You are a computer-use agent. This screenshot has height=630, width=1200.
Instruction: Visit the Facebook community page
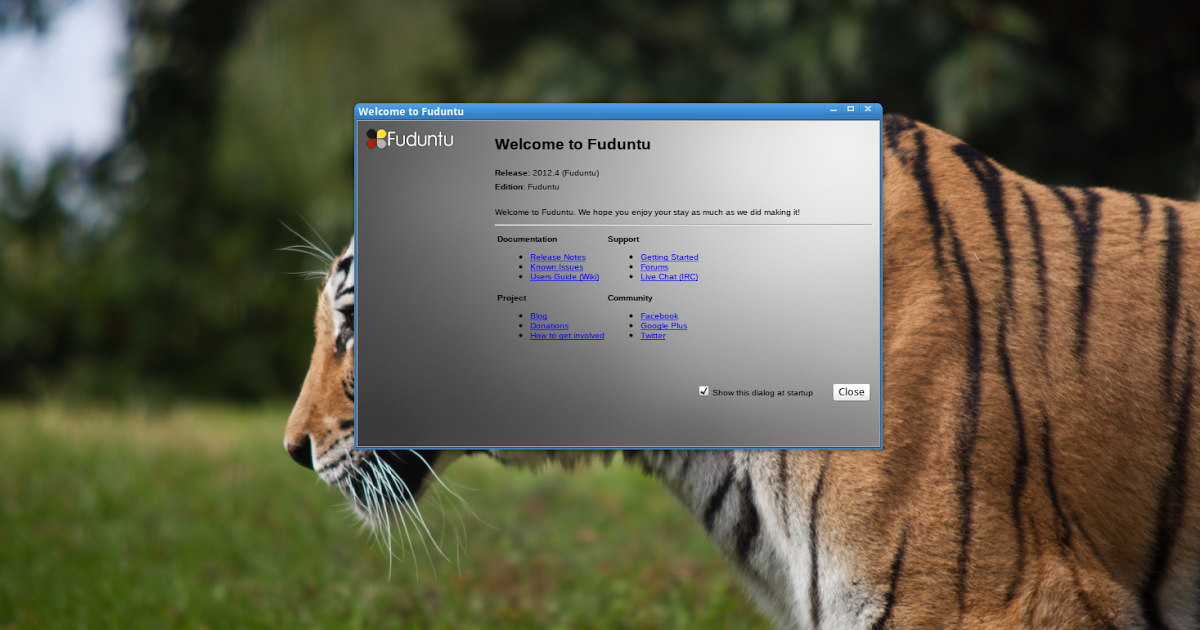pos(659,316)
